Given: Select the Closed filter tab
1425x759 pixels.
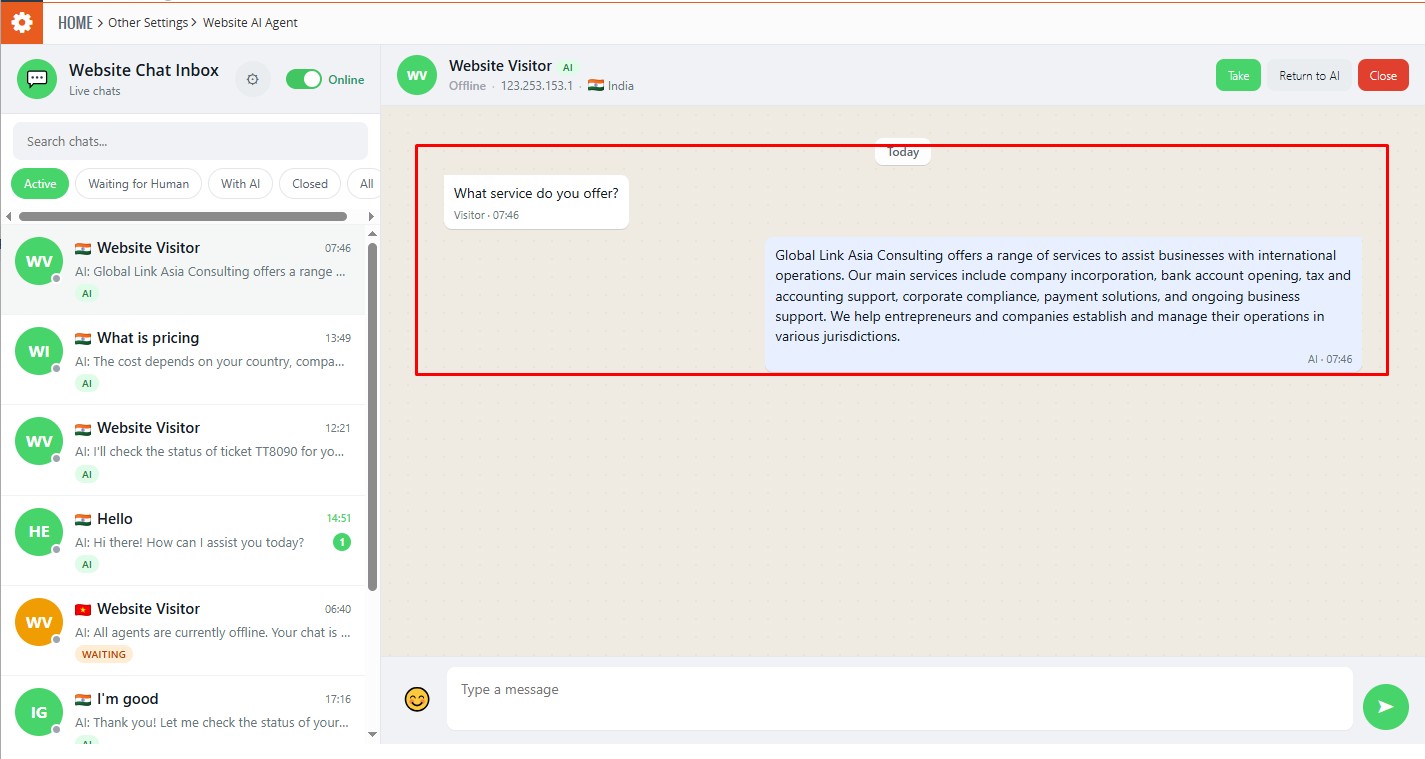Looking at the screenshot, I should click(310, 184).
